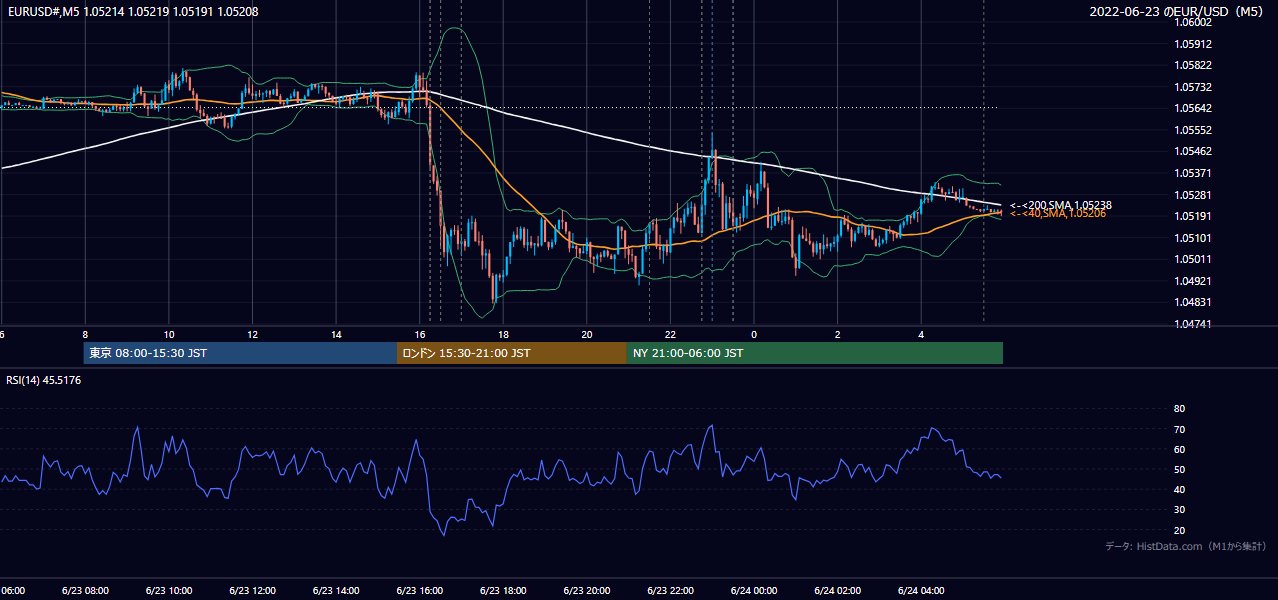Click price axis value 1.05642
This screenshot has width=1278, height=600.
[1192, 108]
